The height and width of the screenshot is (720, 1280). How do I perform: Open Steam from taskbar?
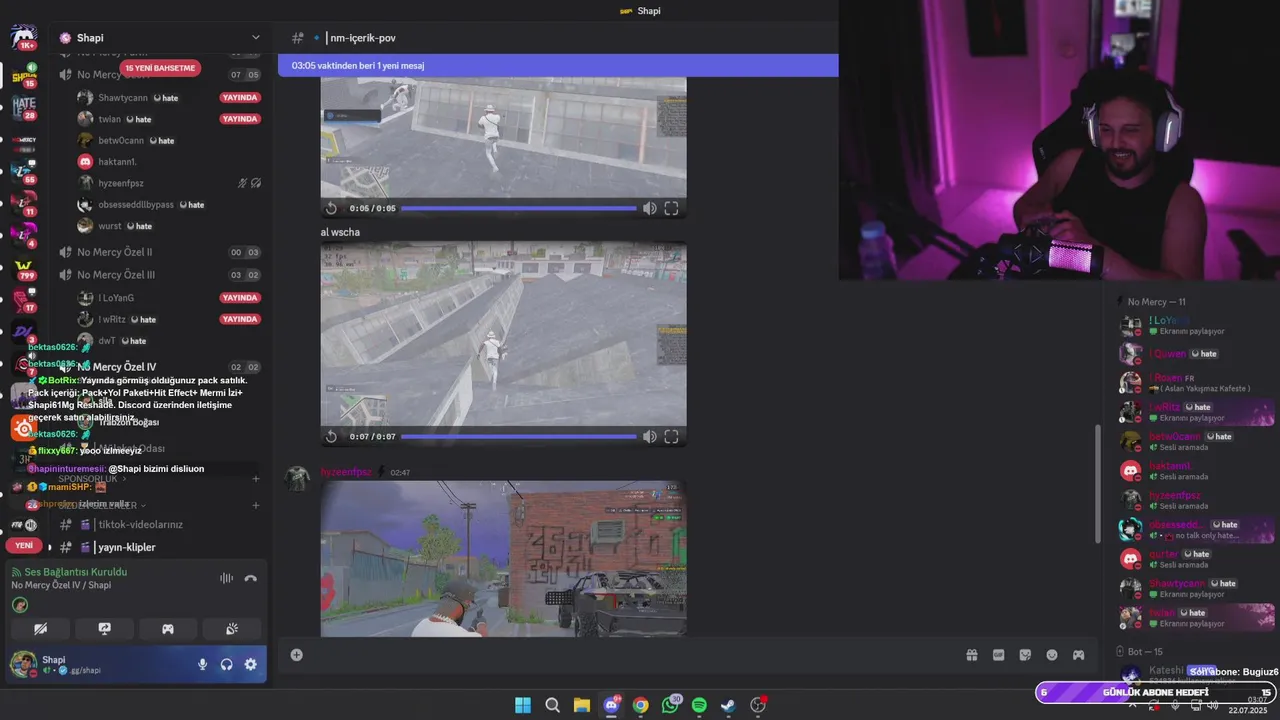pos(728,705)
